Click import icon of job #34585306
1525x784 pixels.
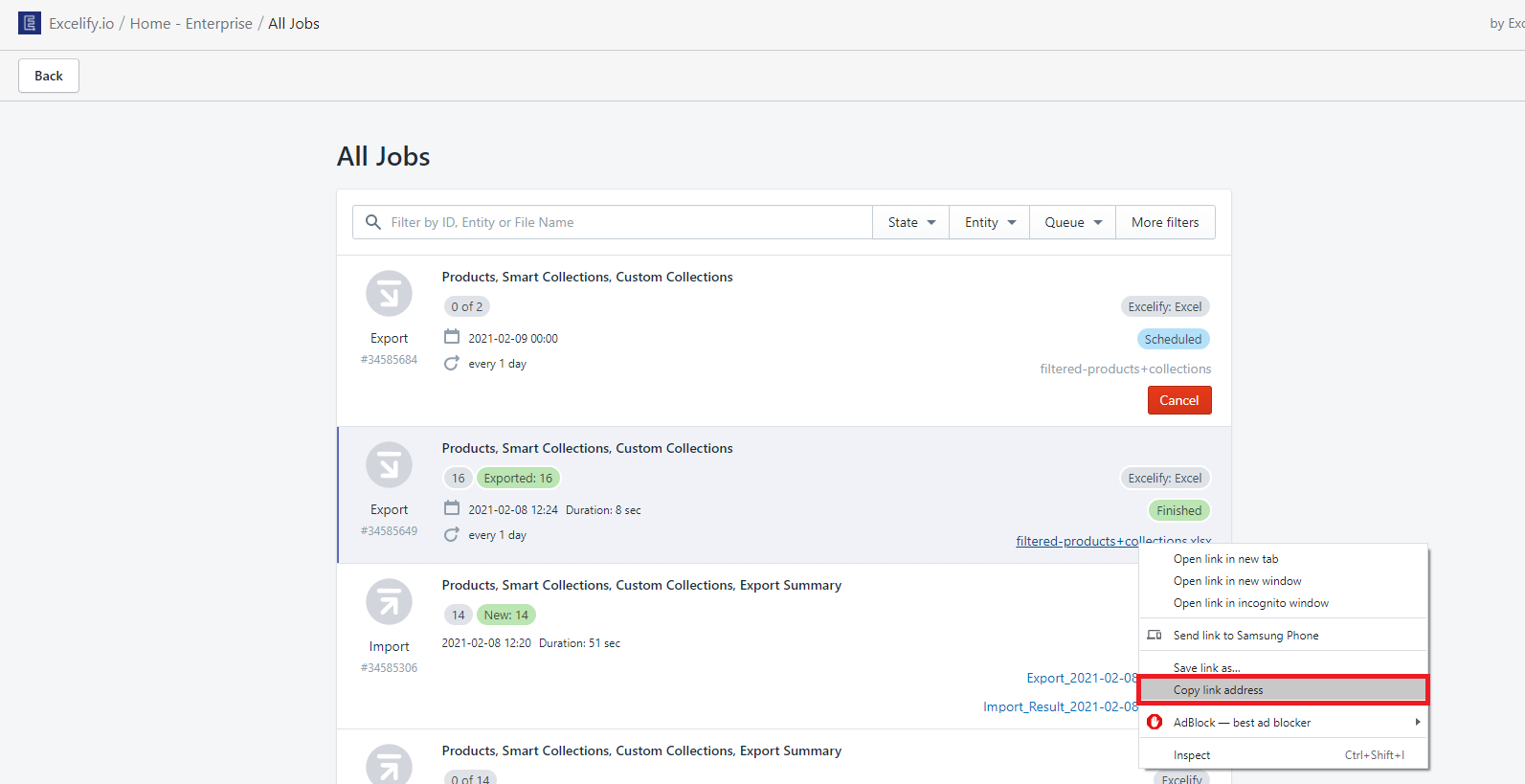(389, 602)
